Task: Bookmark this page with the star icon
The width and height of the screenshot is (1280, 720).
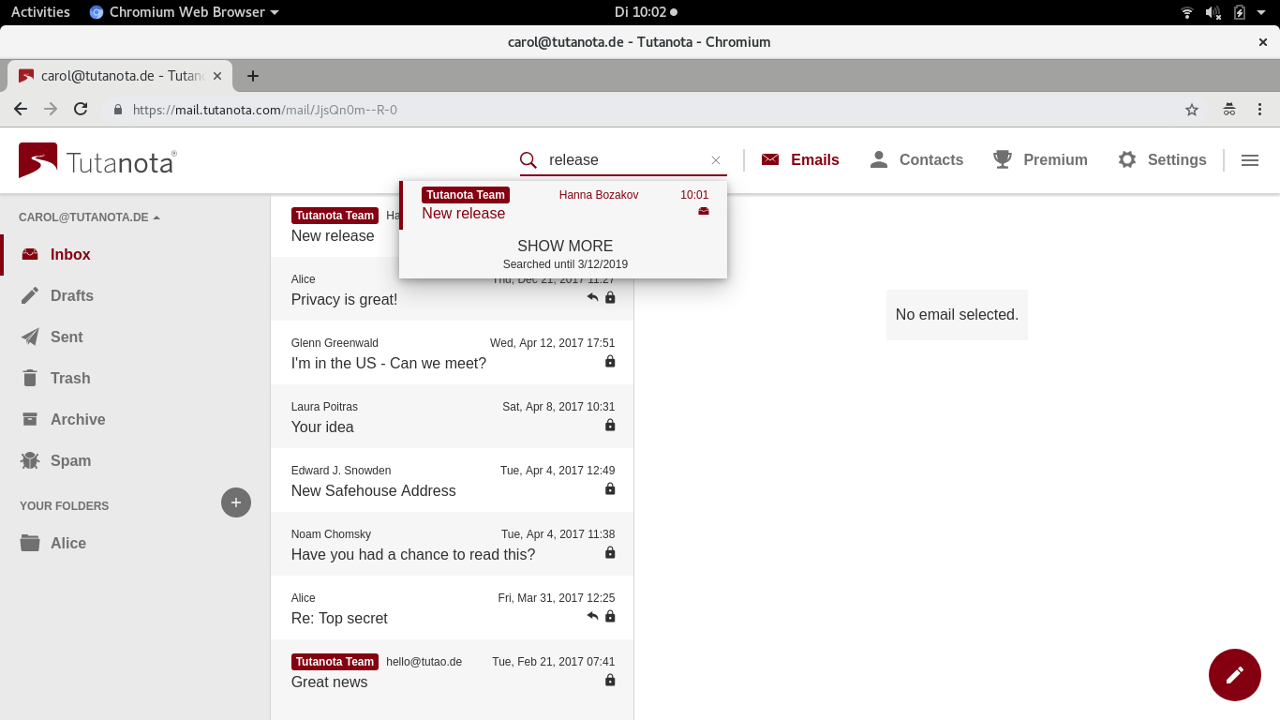Action: 1192,110
